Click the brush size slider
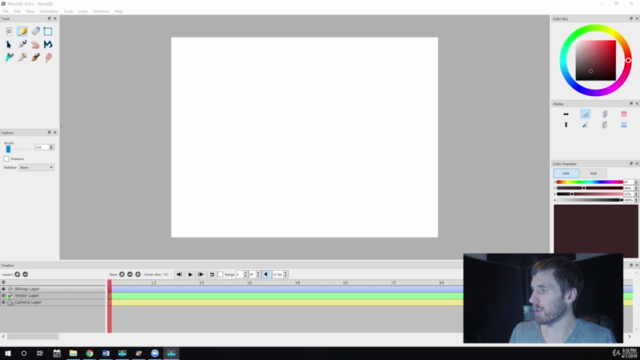The width and height of the screenshot is (640, 360). (x=18, y=149)
